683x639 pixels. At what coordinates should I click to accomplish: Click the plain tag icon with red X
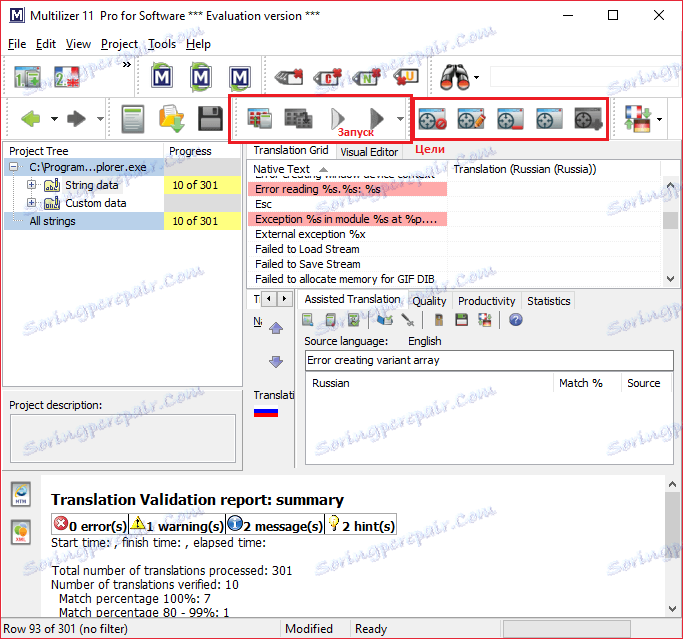click(x=289, y=78)
